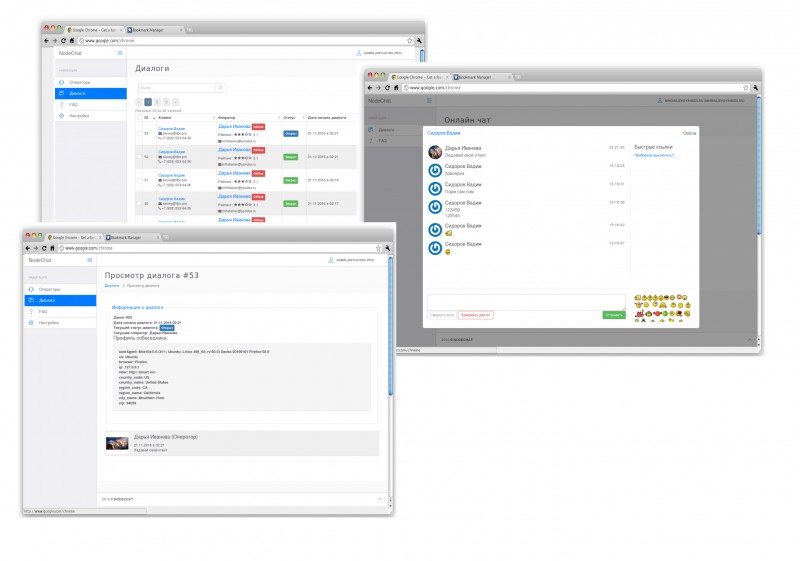Click the scroll-to-top chevron in the Онлайн чат footer

pos(749,339)
